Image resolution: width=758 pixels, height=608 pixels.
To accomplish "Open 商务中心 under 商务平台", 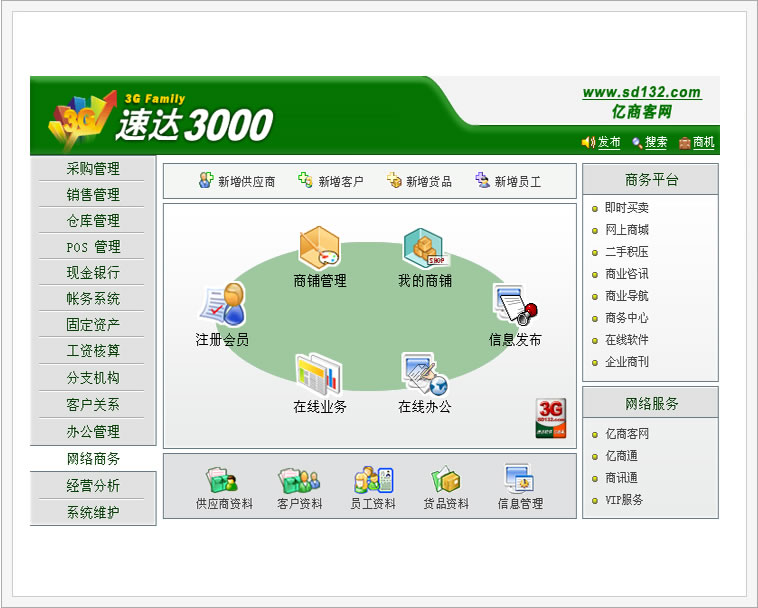I will click(627, 318).
